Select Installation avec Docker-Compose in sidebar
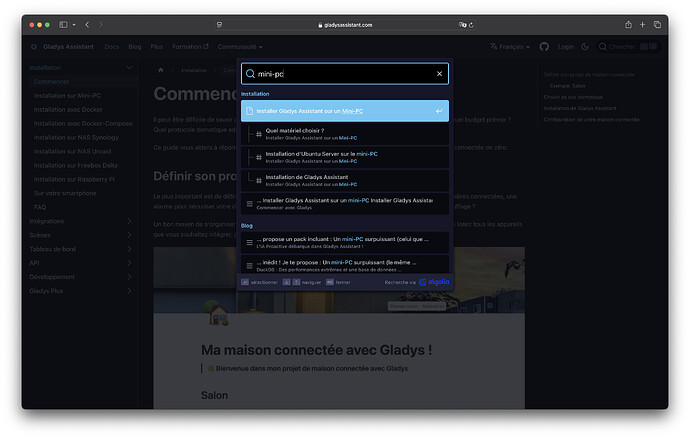This screenshot has width=690, height=438. (83, 124)
